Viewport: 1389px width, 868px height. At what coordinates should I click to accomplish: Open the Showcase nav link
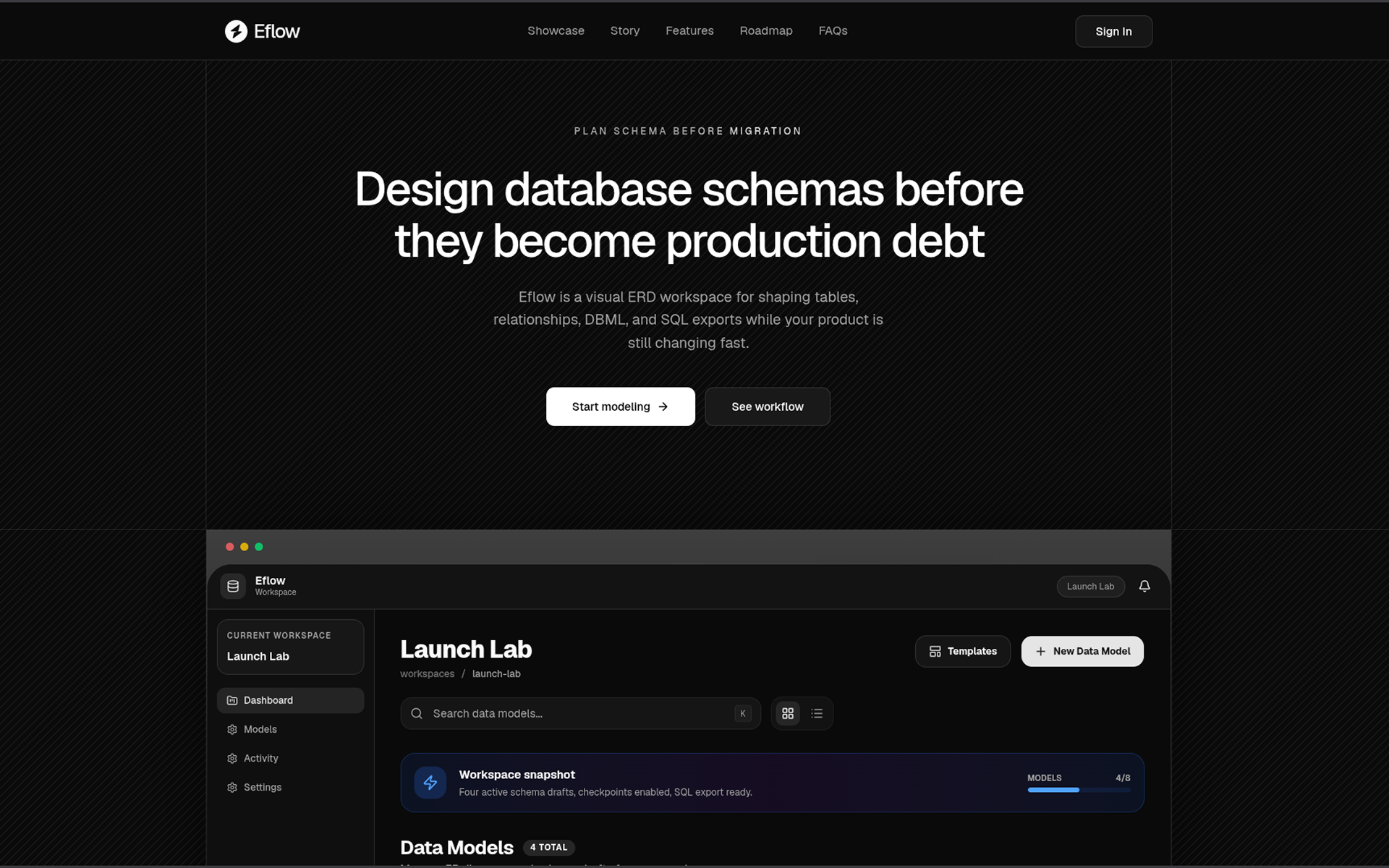556,30
